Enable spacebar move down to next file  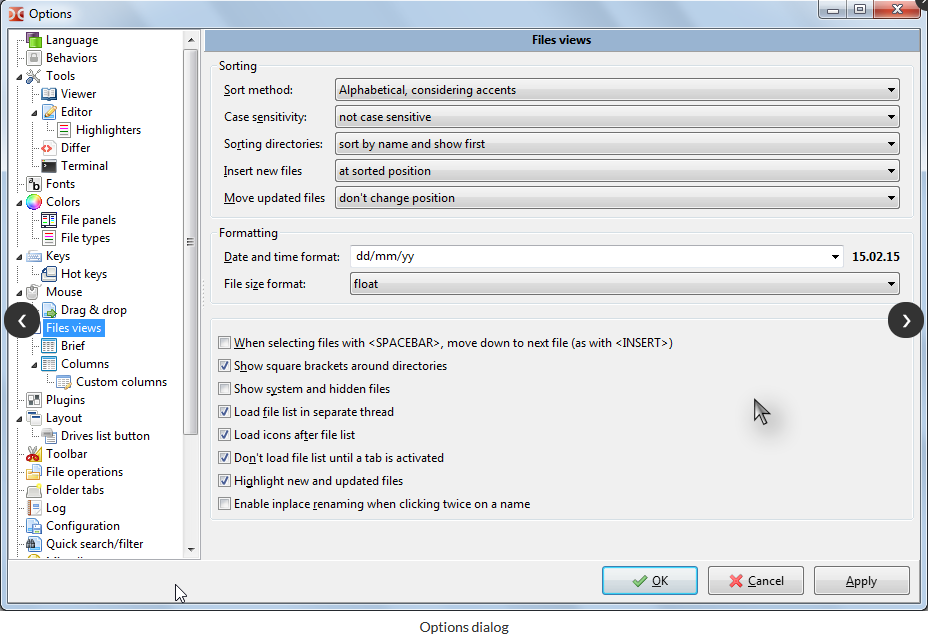pos(224,343)
